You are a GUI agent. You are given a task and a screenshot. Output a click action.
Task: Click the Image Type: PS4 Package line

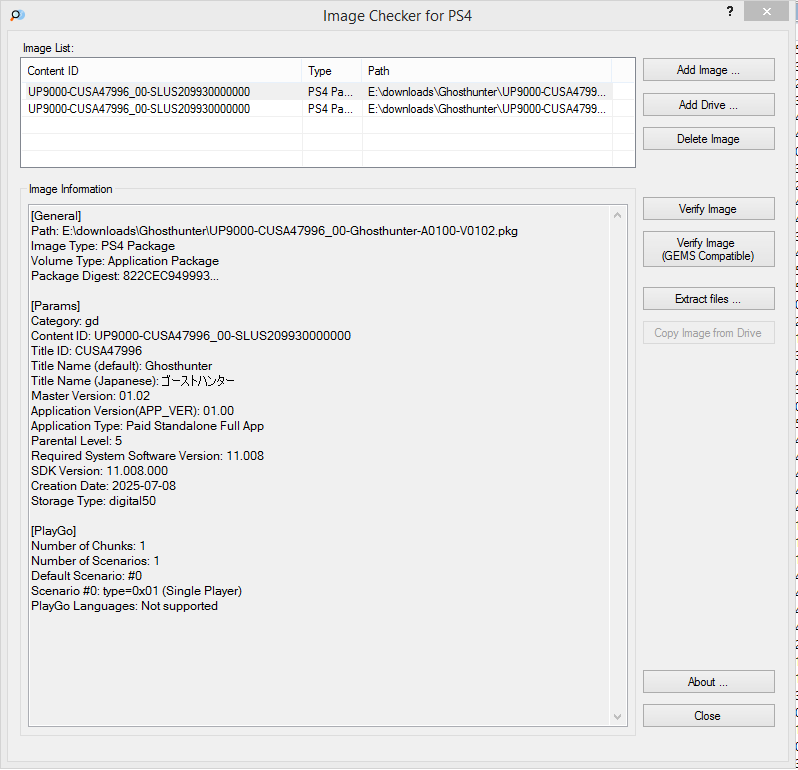coord(103,246)
